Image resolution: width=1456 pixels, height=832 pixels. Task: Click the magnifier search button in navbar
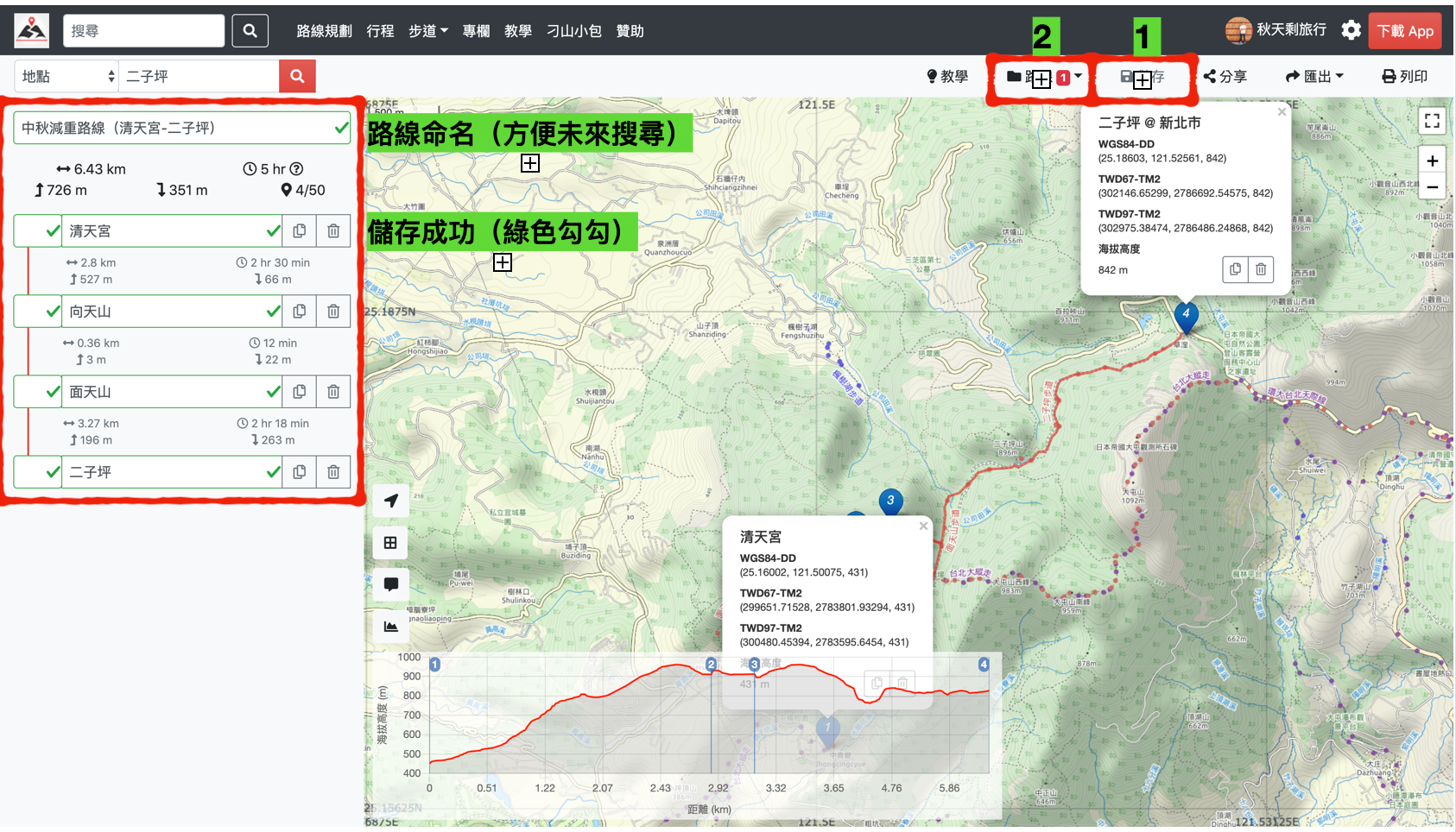(x=250, y=30)
